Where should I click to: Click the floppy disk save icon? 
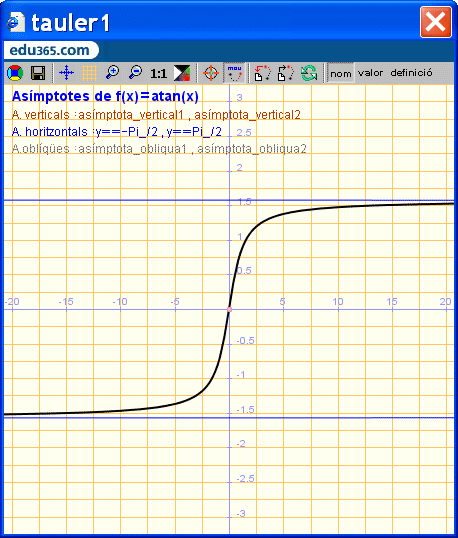click(x=38, y=73)
